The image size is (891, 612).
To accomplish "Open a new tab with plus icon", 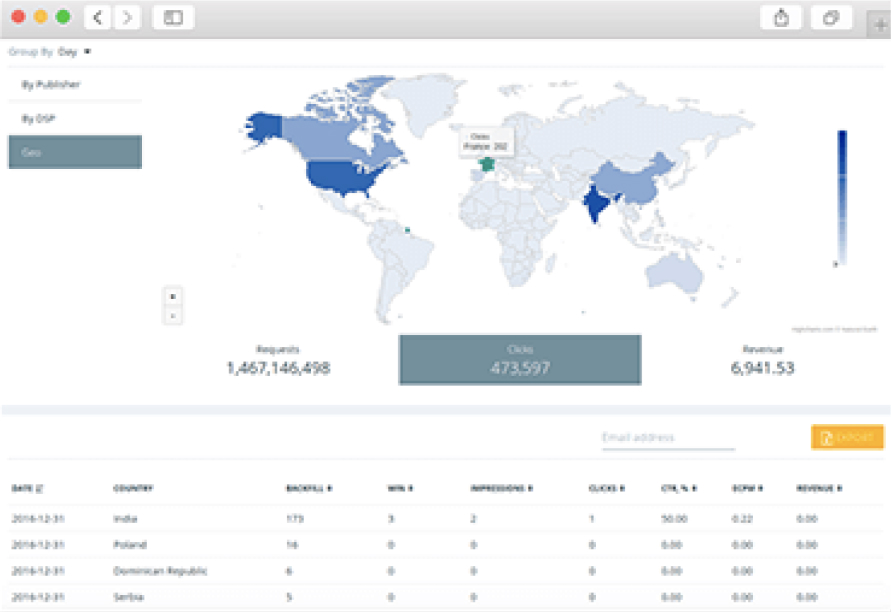I will 879,26.
